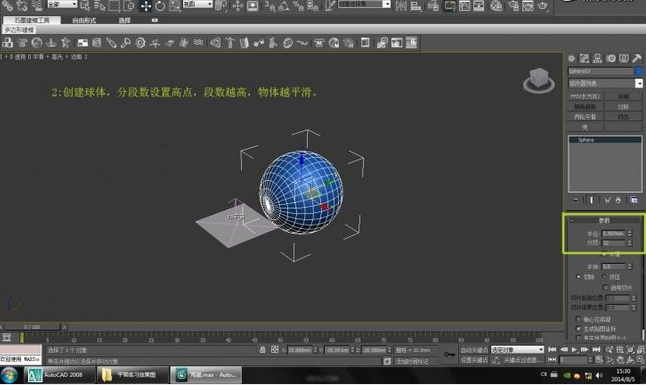This screenshot has width=646, height=385.
Task: Enable the 轴心在底部 checkbox
Action: coord(578,319)
